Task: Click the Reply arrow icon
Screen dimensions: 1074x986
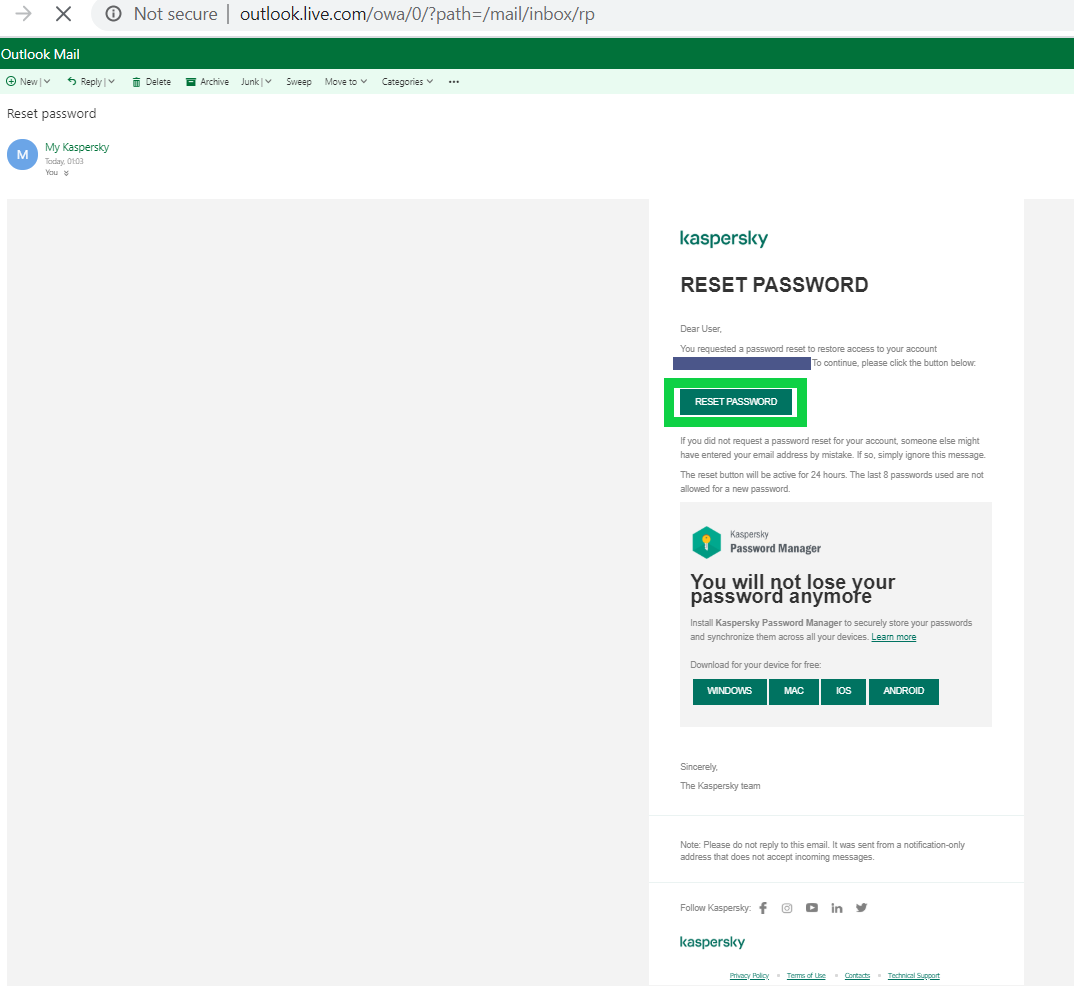Action: pos(72,81)
